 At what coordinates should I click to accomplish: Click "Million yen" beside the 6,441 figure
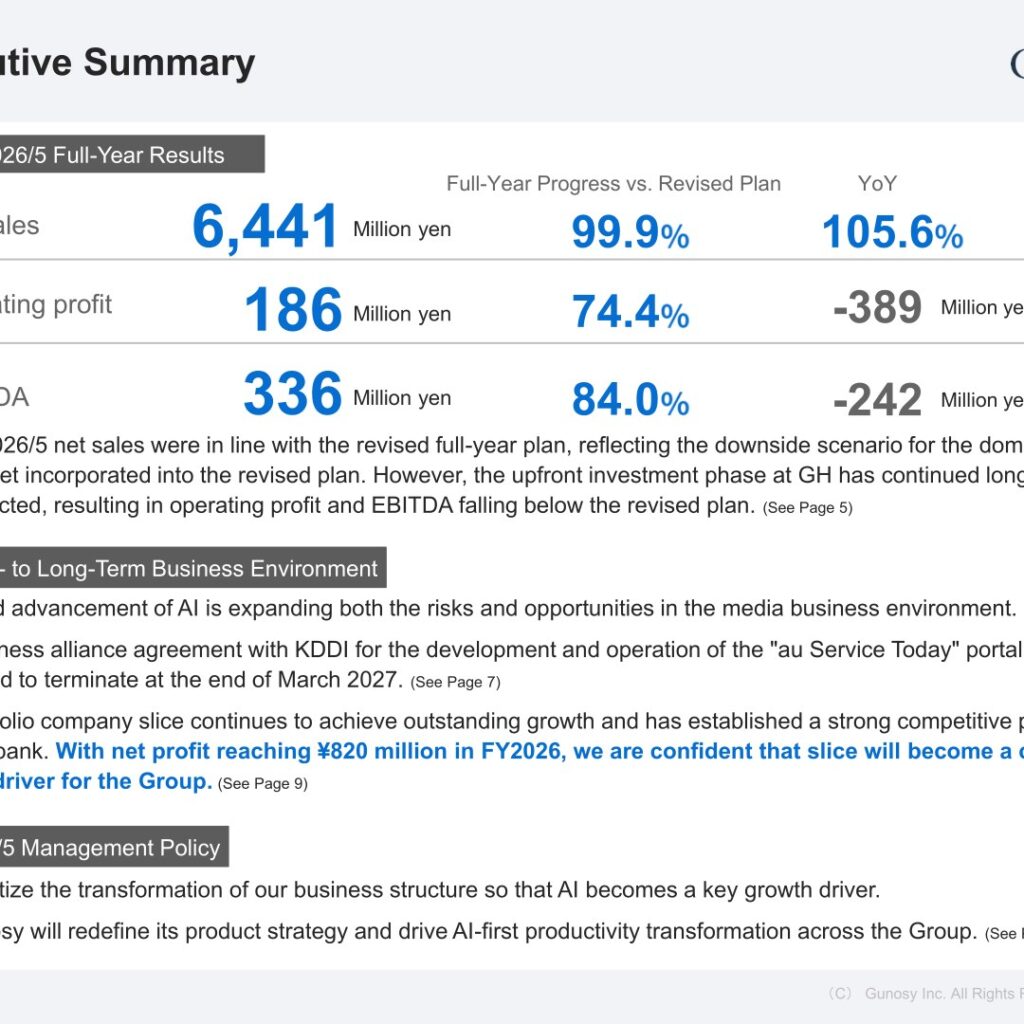coord(402,229)
